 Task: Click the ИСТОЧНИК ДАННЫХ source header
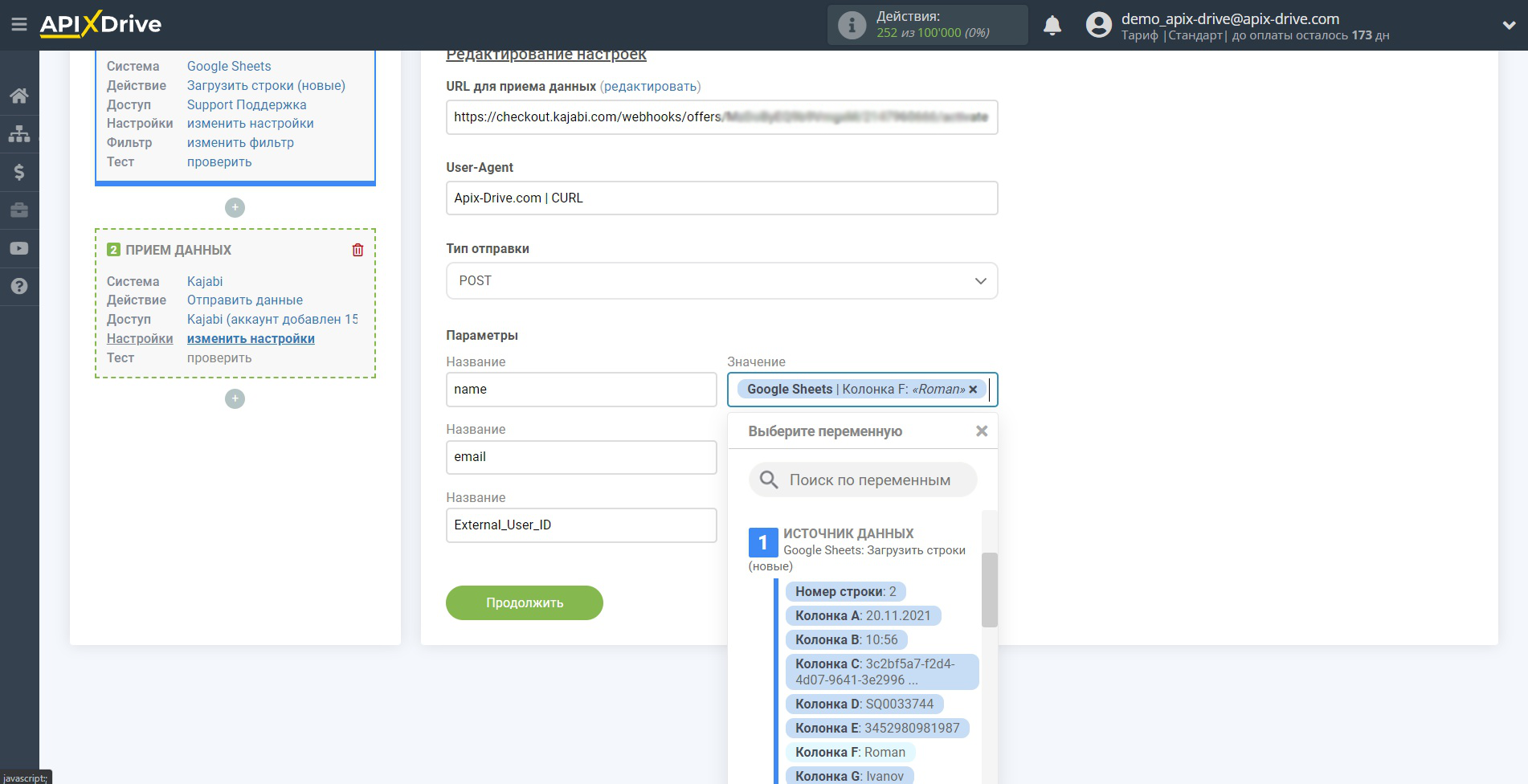point(848,533)
